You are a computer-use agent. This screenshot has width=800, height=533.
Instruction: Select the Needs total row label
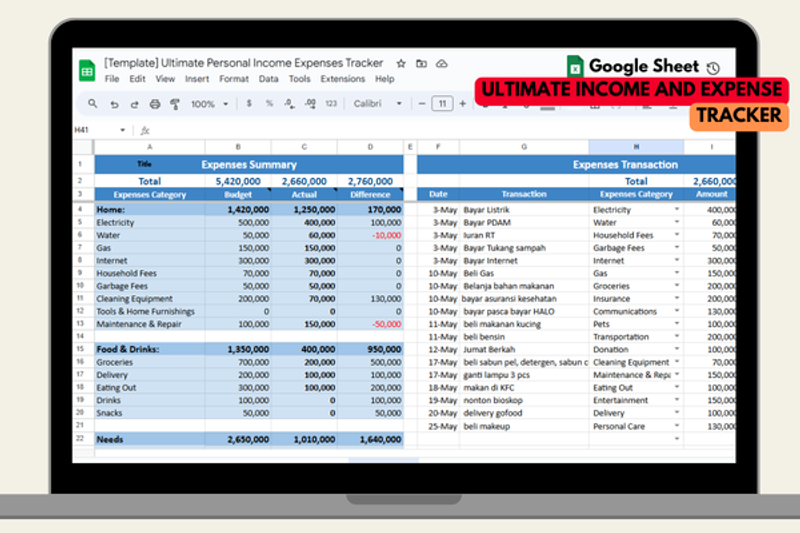(x=149, y=439)
